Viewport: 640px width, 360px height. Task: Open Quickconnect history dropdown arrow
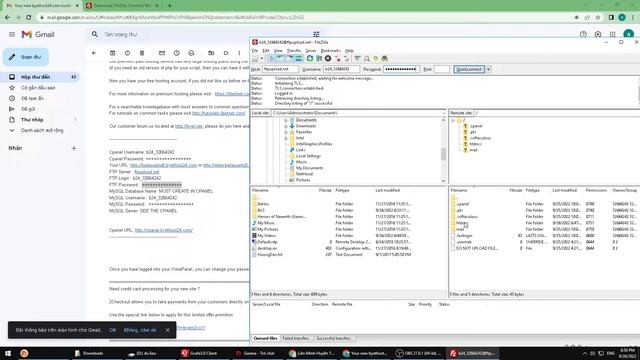click(488, 69)
